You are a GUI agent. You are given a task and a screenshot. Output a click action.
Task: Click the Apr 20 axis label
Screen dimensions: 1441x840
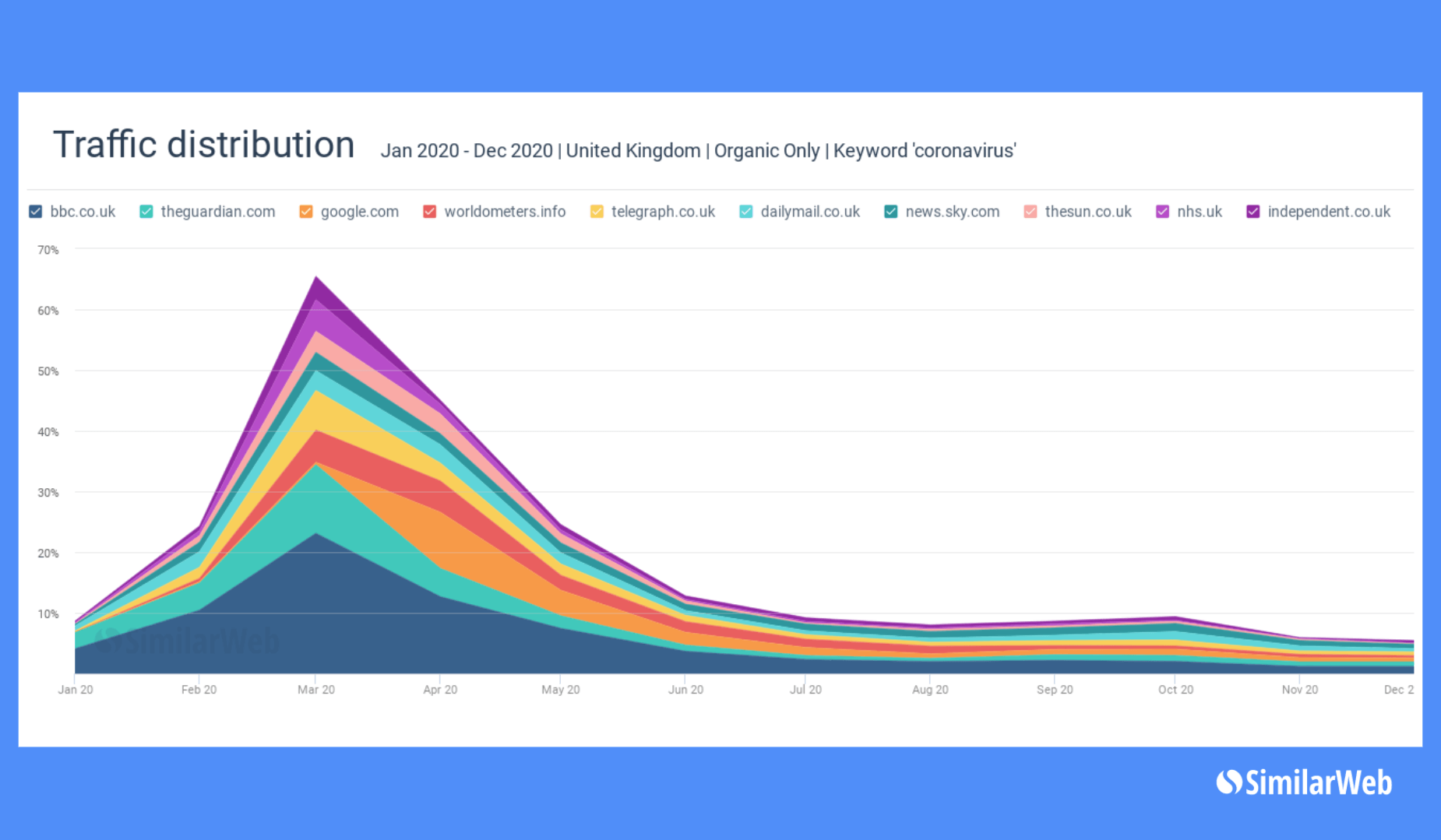click(440, 690)
